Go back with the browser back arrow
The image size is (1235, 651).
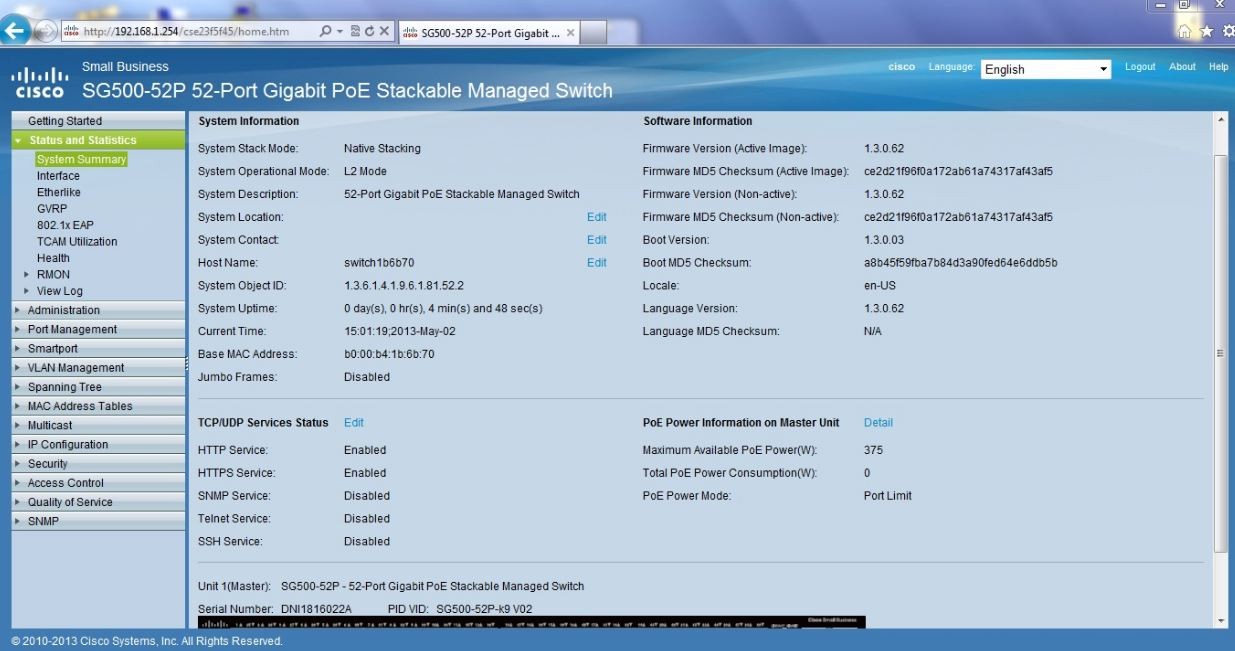point(14,31)
